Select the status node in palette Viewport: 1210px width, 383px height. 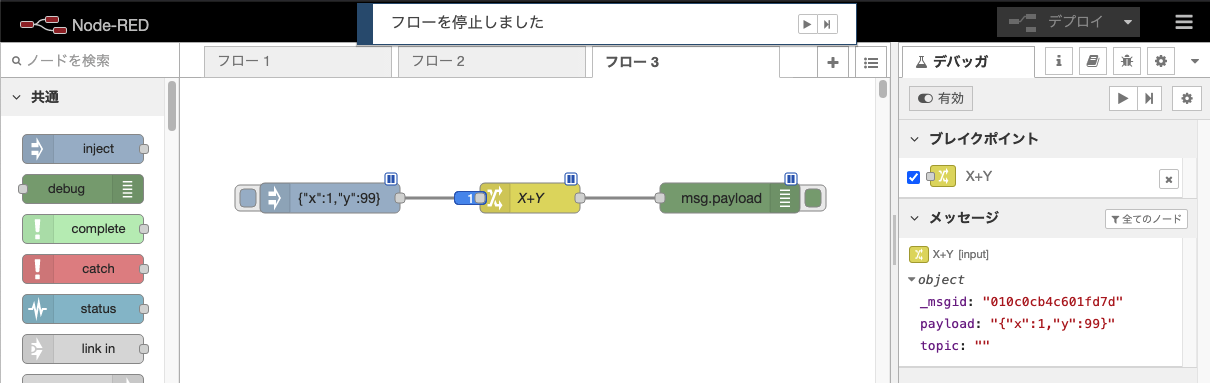point(83,309)
